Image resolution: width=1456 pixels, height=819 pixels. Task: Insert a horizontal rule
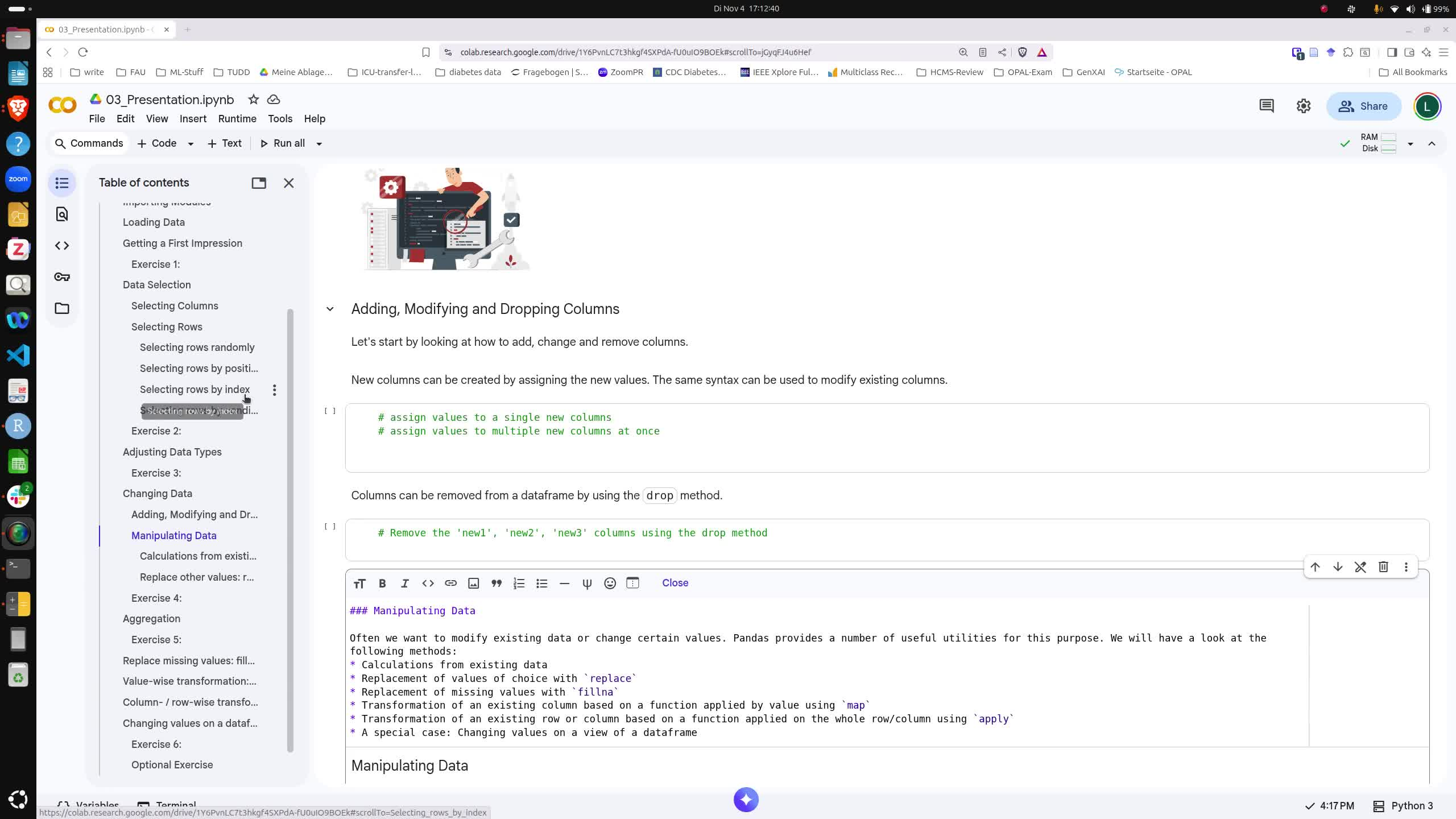pos(564,583)
